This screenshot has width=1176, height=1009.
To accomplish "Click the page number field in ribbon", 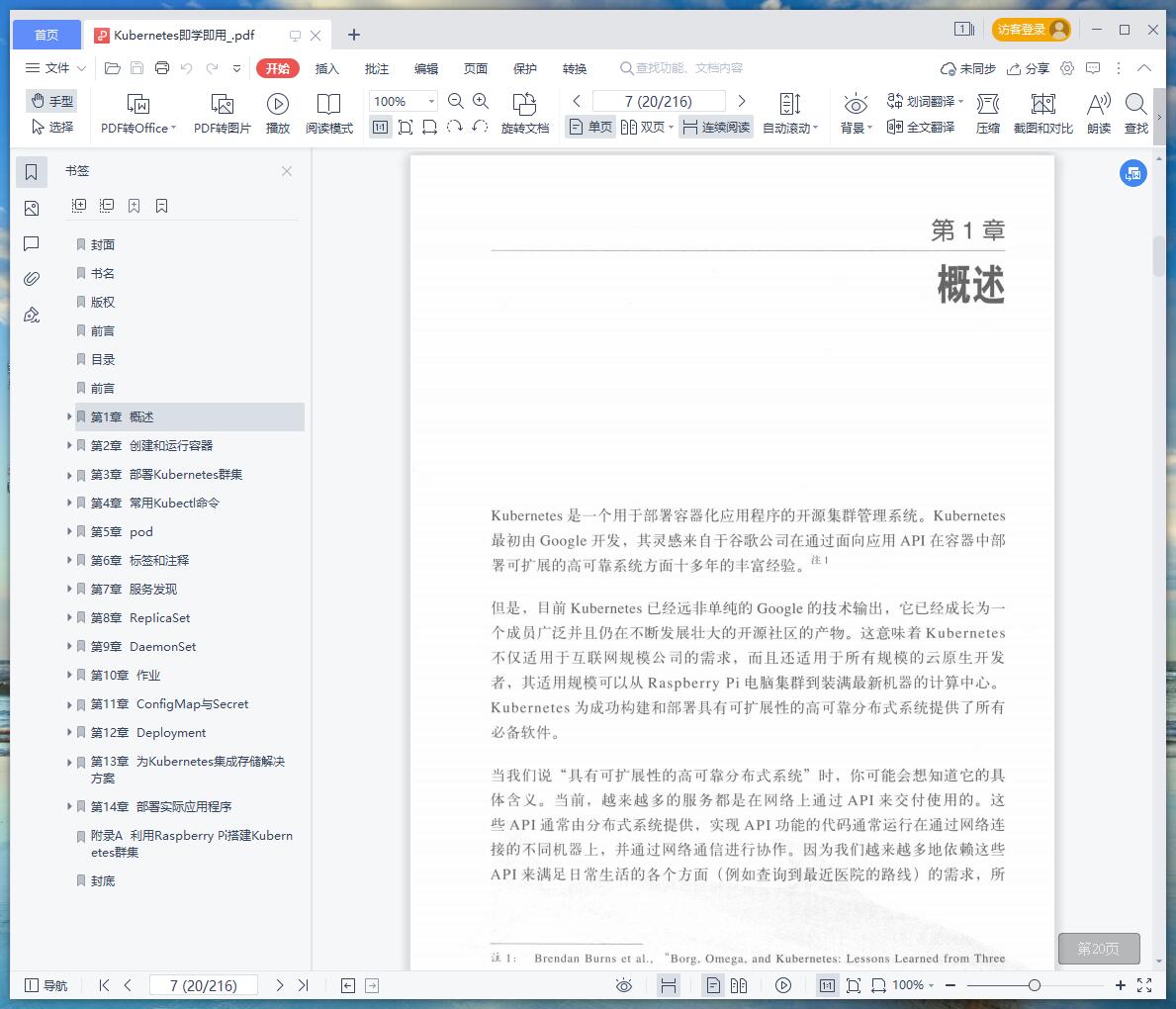I will (x=659, y=101).
